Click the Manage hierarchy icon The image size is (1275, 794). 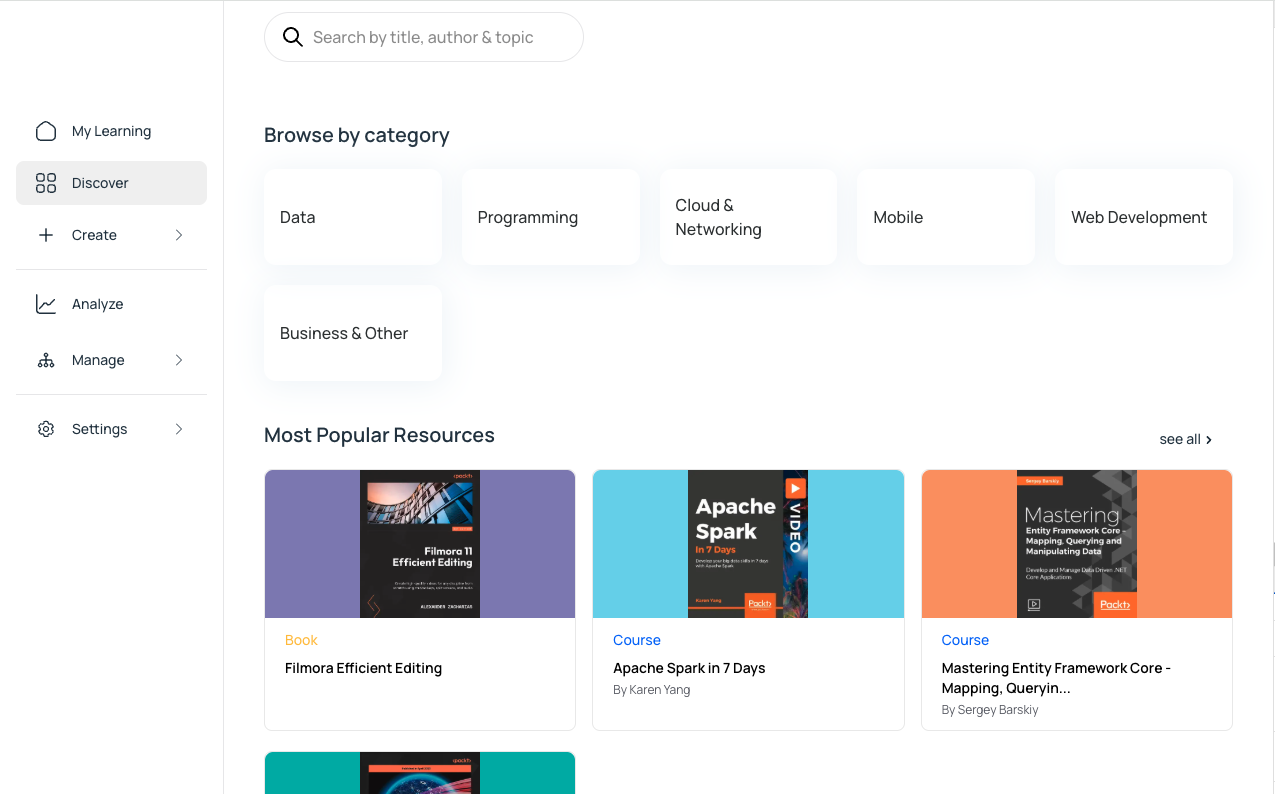46,360
